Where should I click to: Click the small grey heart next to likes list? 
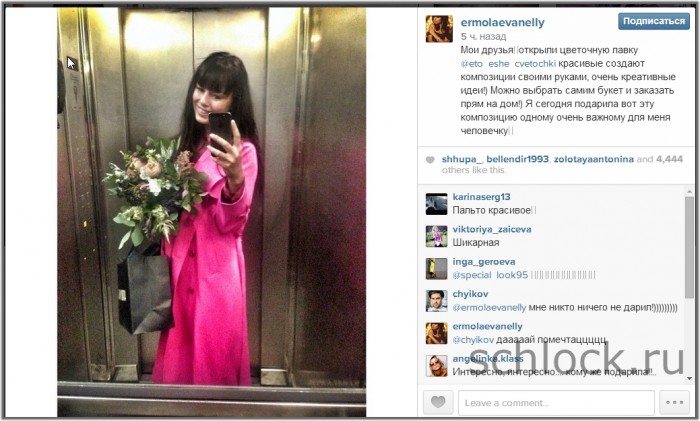pyautogui.click(x=430, y=160)
